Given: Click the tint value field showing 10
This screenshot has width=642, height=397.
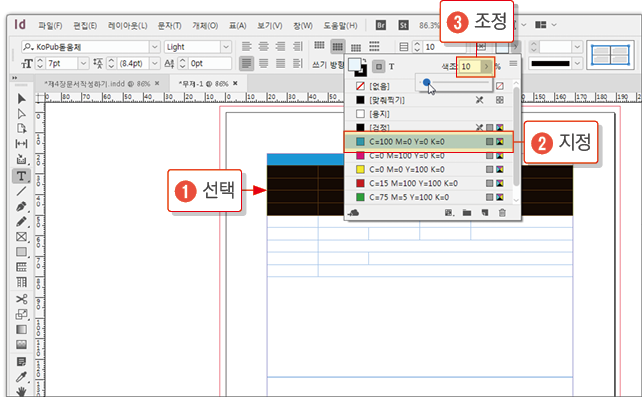Looking at the screenshot, I should coord(470,66).
